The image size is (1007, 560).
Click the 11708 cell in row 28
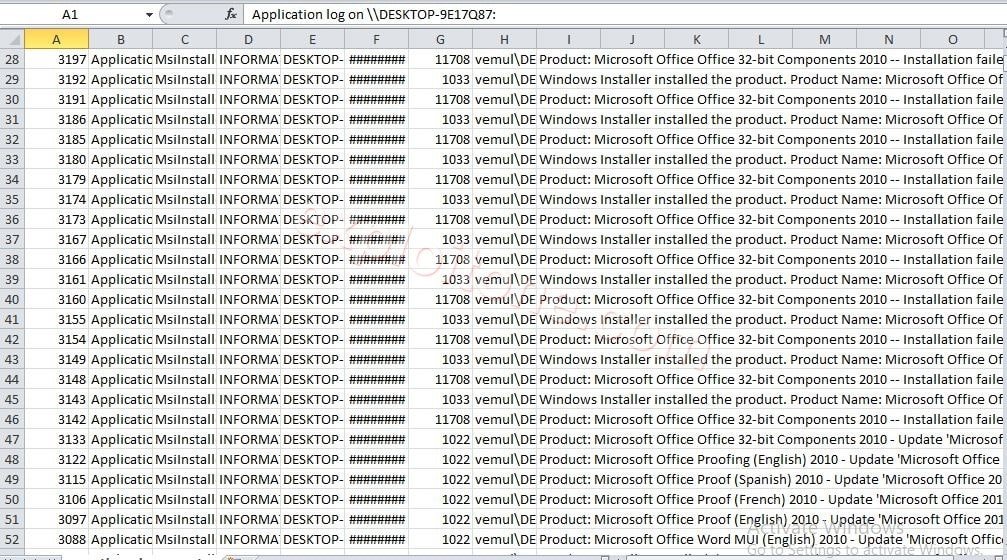coord(440,60)
